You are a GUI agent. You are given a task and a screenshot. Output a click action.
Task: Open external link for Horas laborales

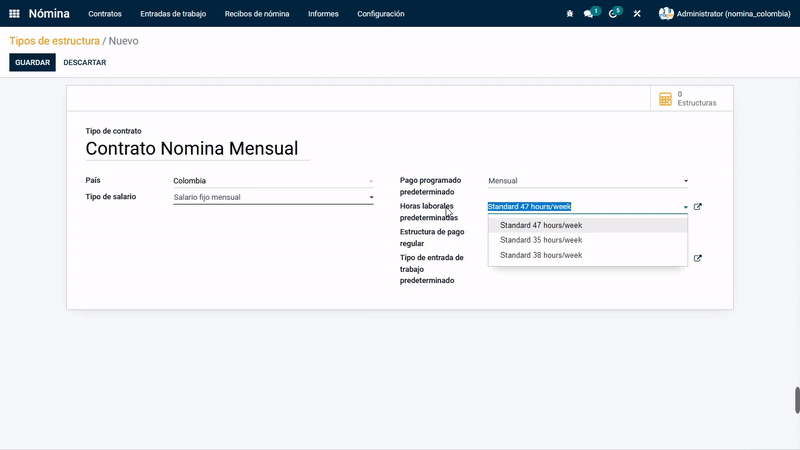coord(698,207)
